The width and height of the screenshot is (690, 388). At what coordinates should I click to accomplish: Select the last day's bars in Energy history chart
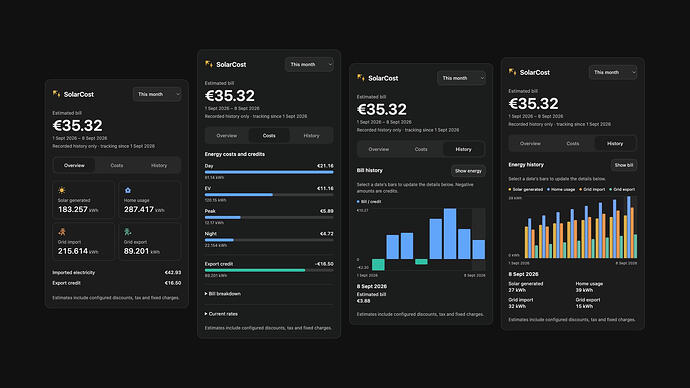pyautogui.click(x=631, y=227)
